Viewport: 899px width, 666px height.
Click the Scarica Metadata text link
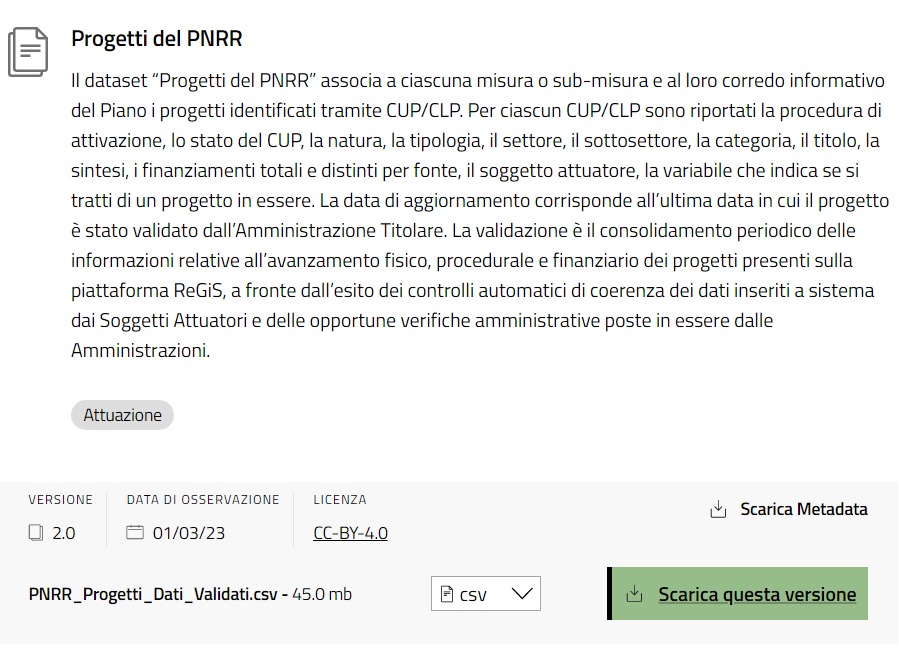(x=804, y=509)
